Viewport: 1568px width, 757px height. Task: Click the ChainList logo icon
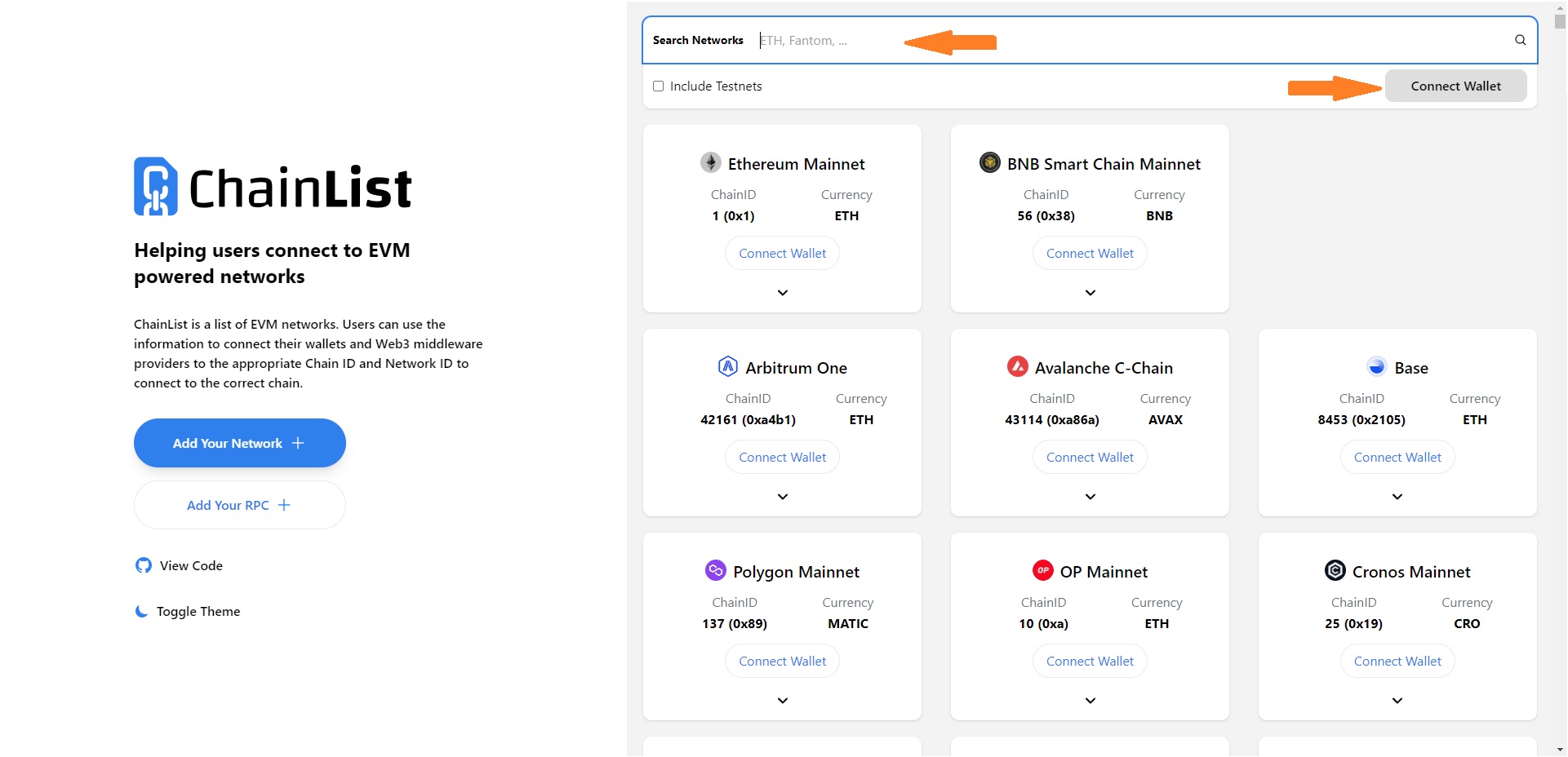[x=156, y=186]
